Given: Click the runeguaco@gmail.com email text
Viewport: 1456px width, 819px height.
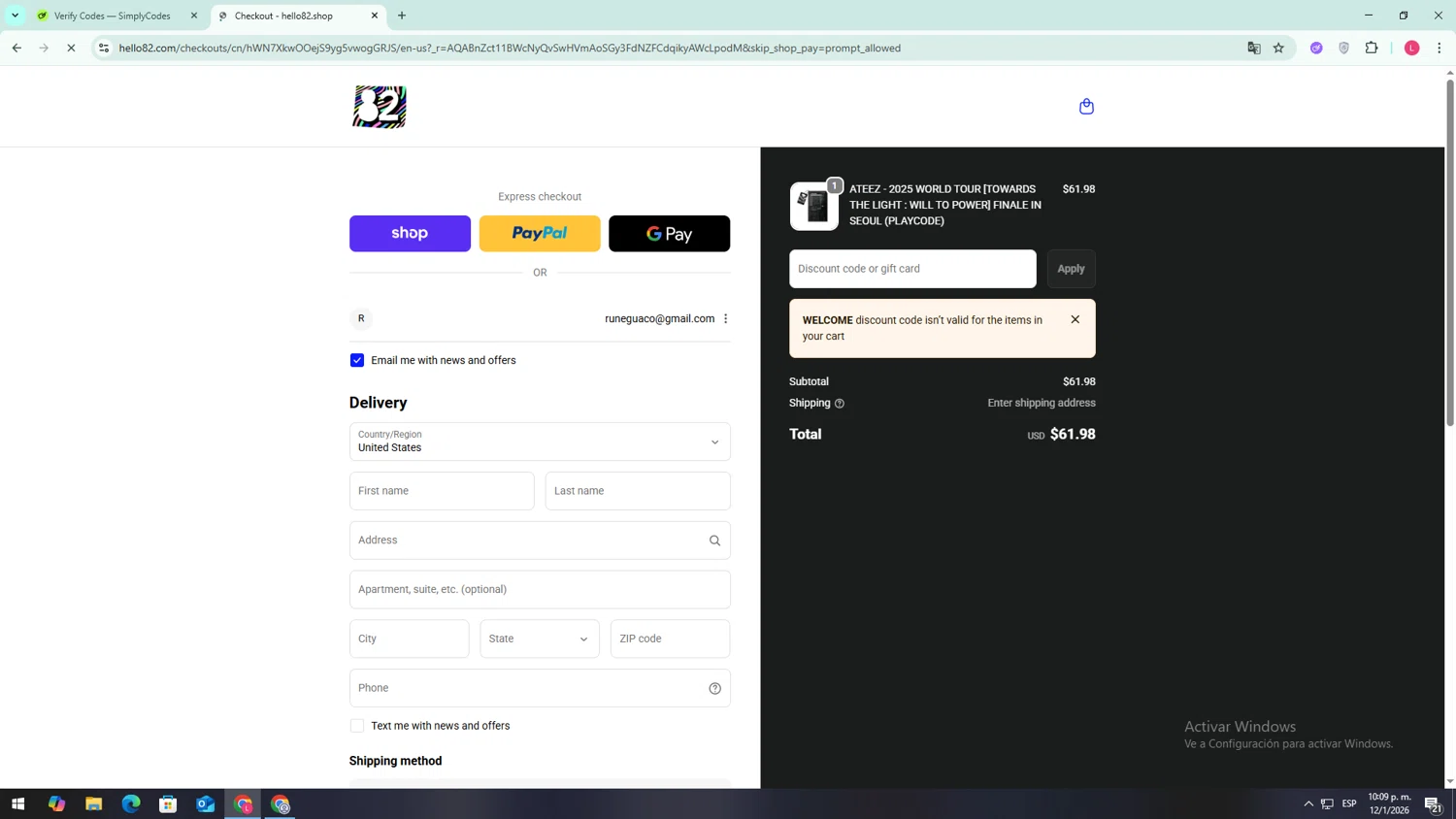Looking at the screenshot, I should [x=659, y=318].
